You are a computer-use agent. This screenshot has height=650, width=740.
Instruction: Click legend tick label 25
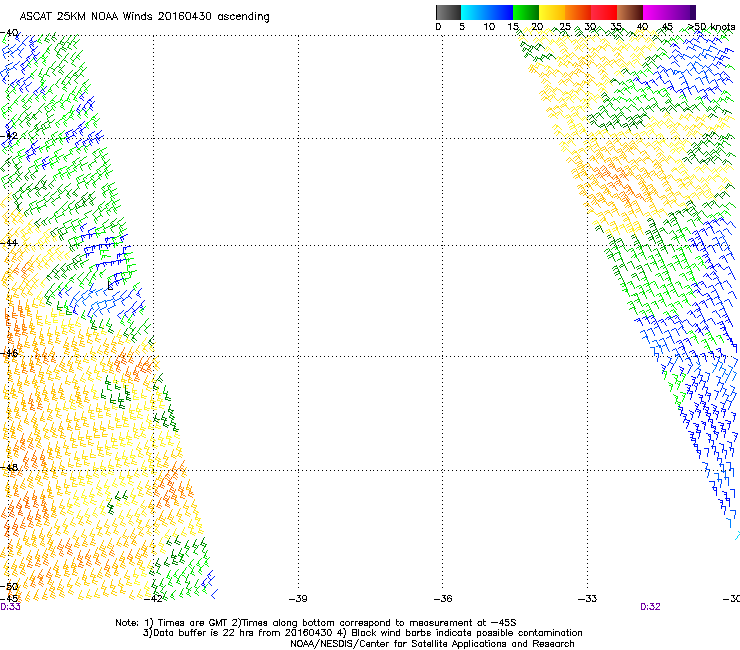565,27
